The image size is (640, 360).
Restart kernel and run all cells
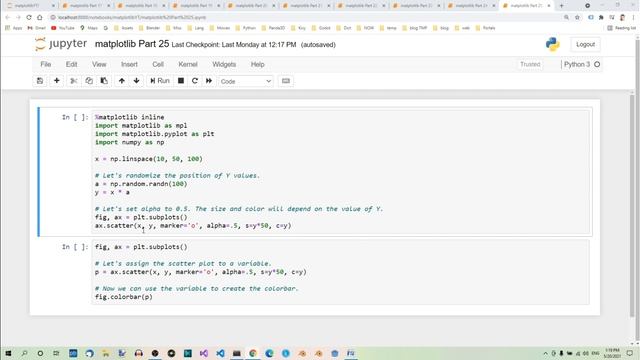209,81
